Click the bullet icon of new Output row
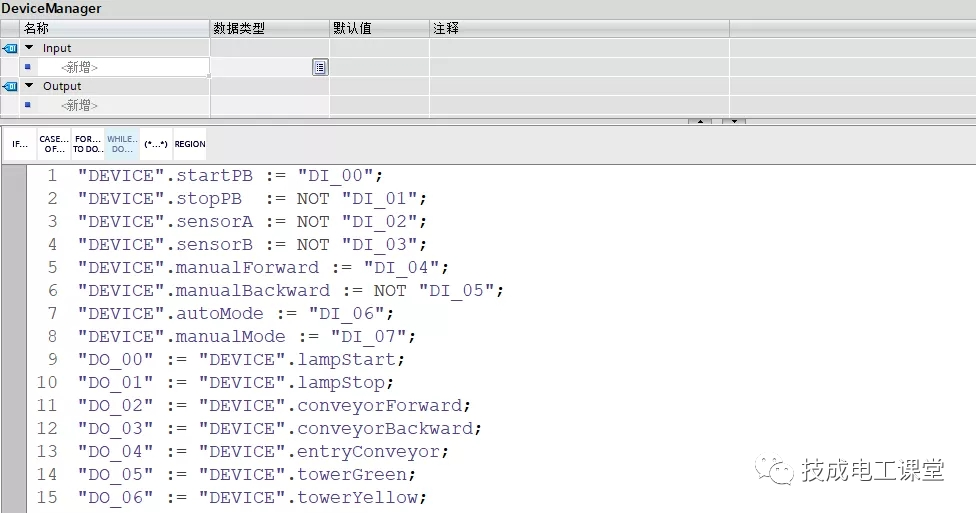The image size is (976, 513). [27, 105]
